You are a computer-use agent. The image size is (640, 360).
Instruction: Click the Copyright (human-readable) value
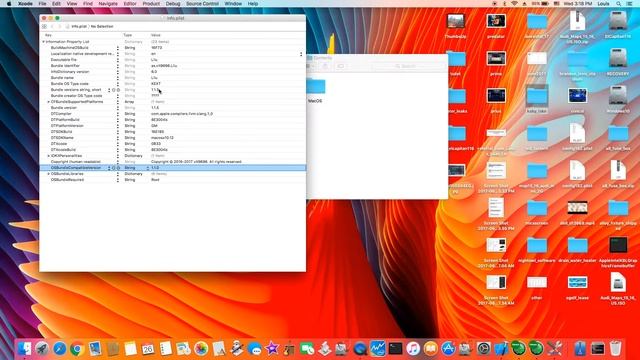pyautogui.click(x=196, y=162)
